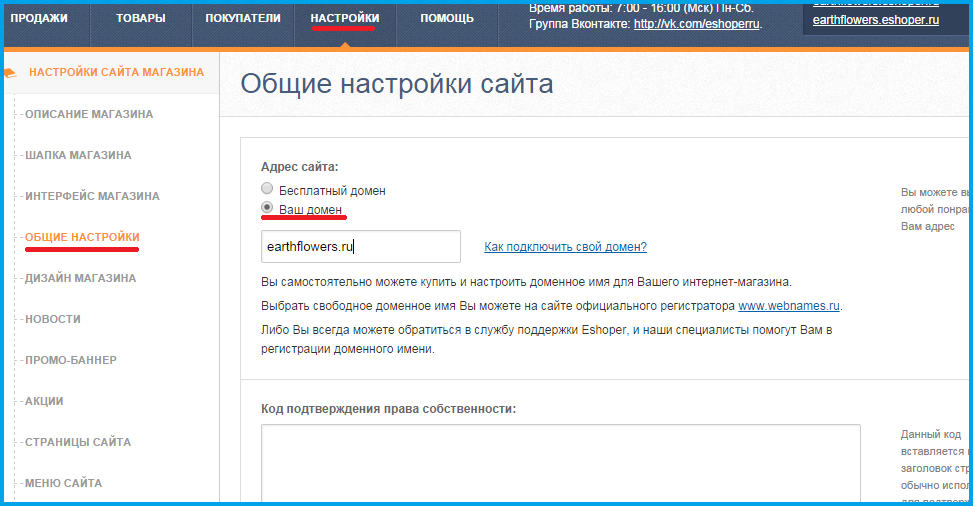This screenshot has height=506, width=973.
Task: Go to 'Шапка магазина' settings
Action: coord(78,155)
